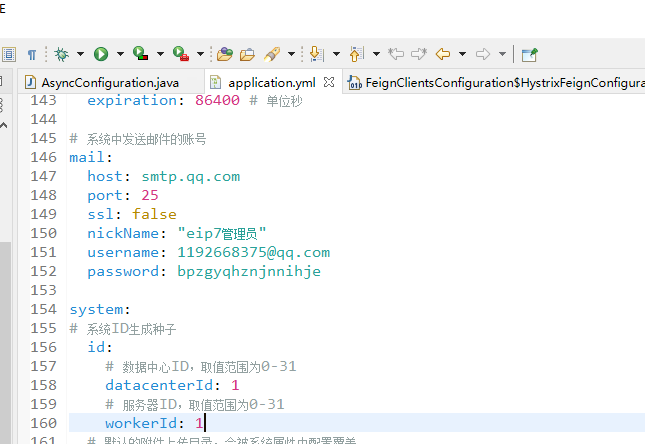This screenshot has width=645, height=444.
Task: Click the Open Task folder icon
Action: 247,54
